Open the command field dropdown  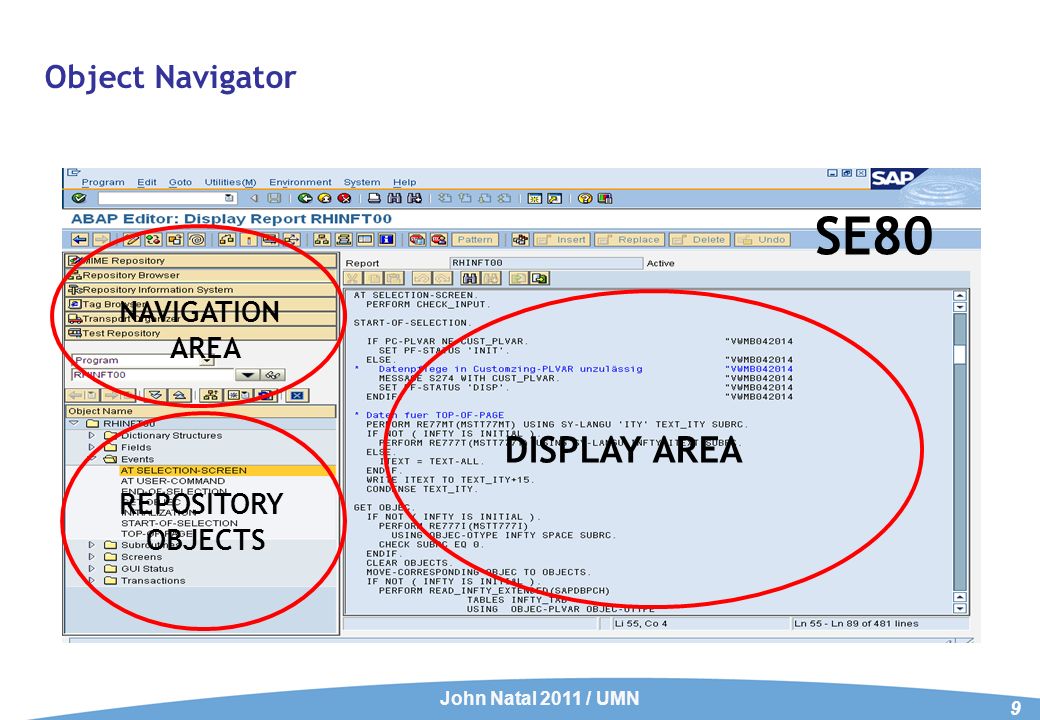tap(229, 198)
